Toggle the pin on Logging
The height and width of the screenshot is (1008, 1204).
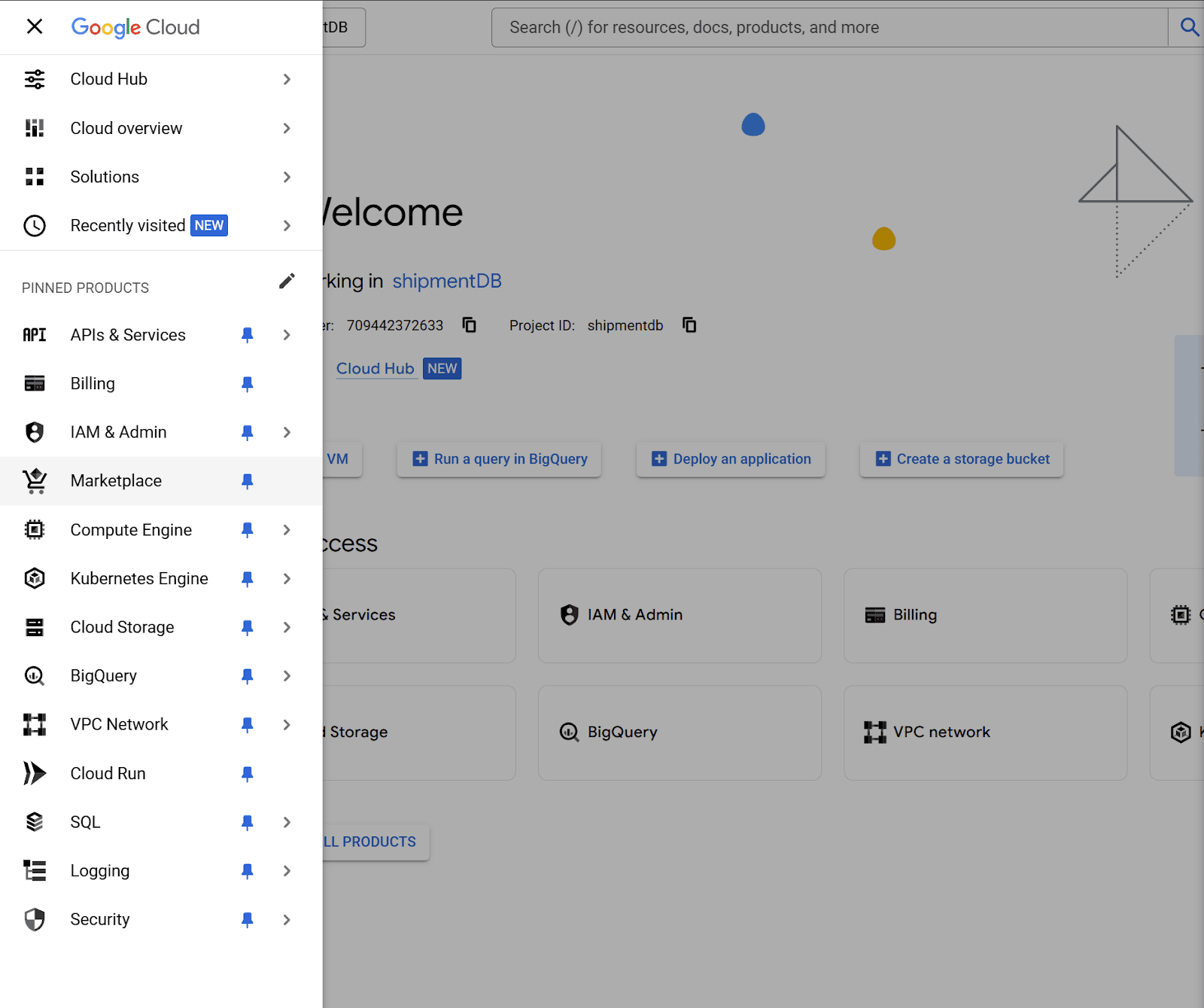247,870
